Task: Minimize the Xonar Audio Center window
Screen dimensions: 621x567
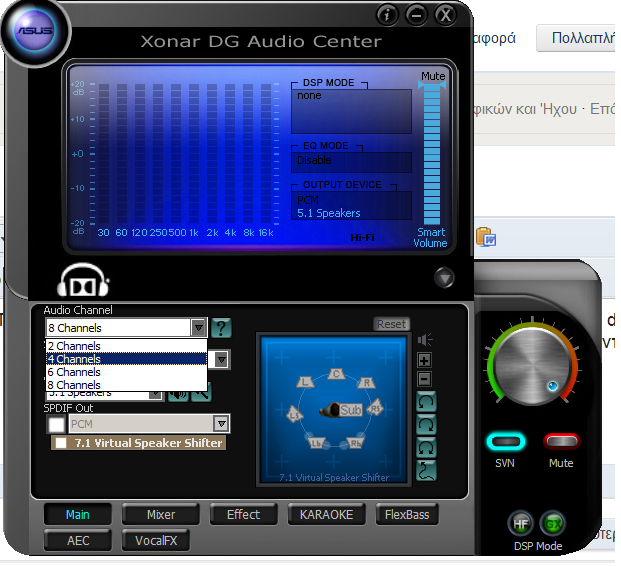Action: 416,15
